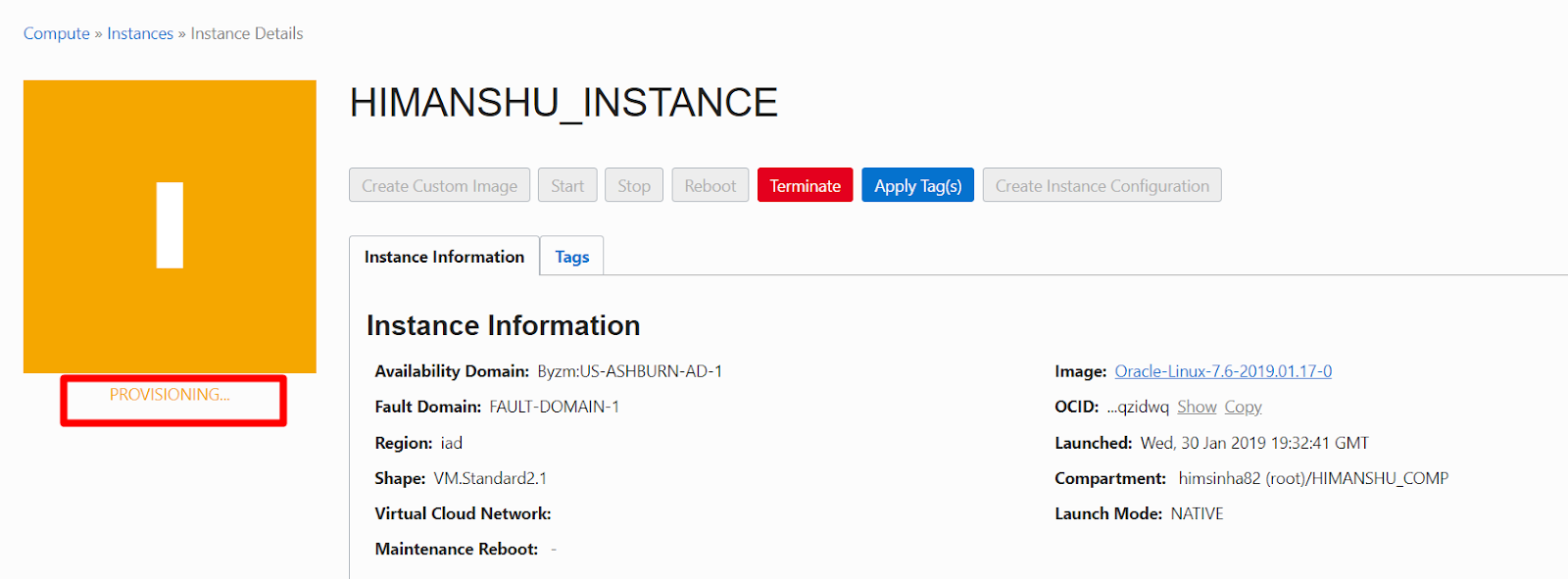The width and height of the screenshot is (1568, 579).
Task: Click the PROVISIONING... status text
Action: (x=170, y=395)
